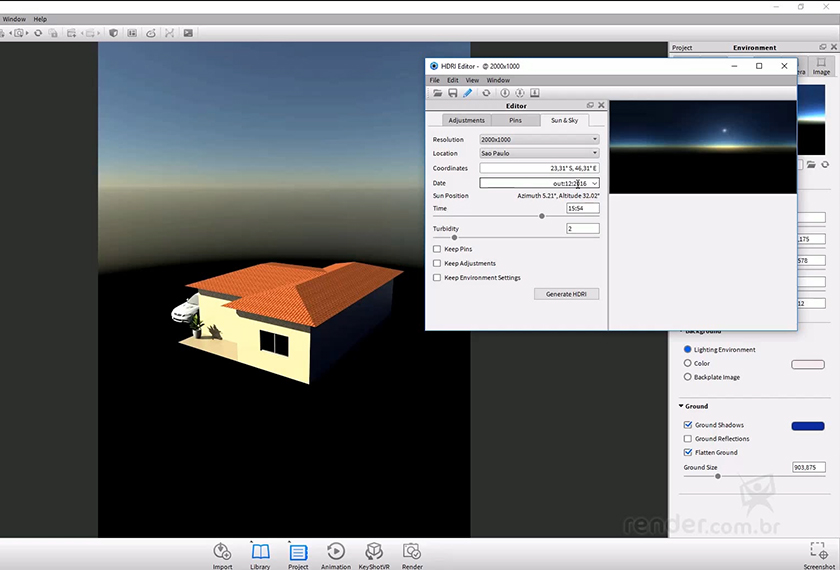Toggle the Ground Reflections checkbox
The height and width of the screenshot is (570, 840).
pos(688,439)
